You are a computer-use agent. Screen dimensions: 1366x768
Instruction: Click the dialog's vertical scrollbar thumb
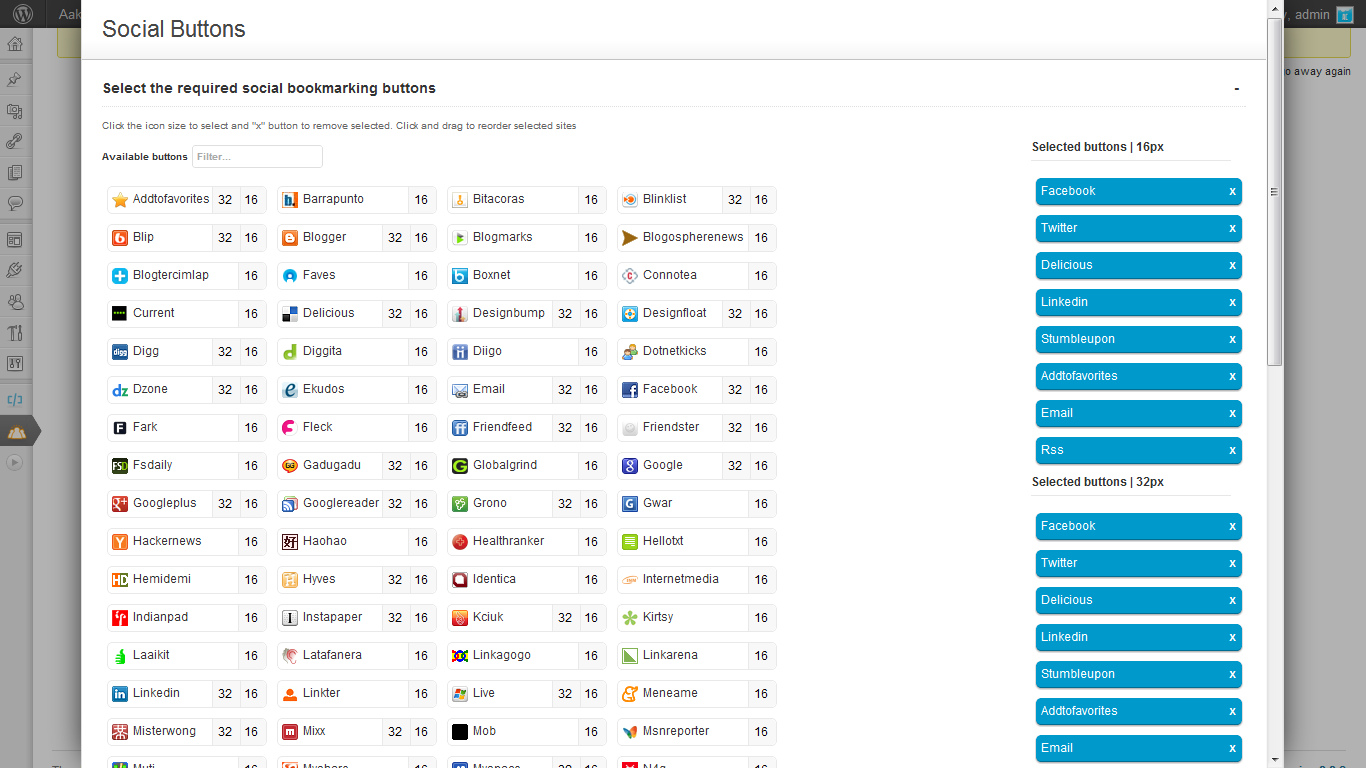pyautogui.click(x=1274, y=190)
